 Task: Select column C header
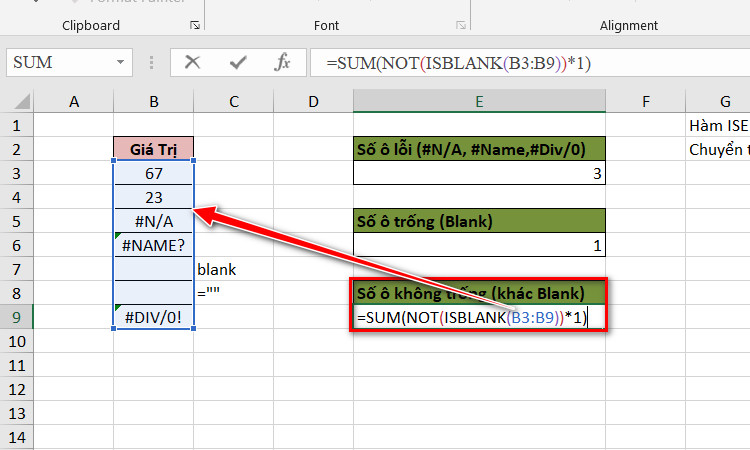[233, 101]
